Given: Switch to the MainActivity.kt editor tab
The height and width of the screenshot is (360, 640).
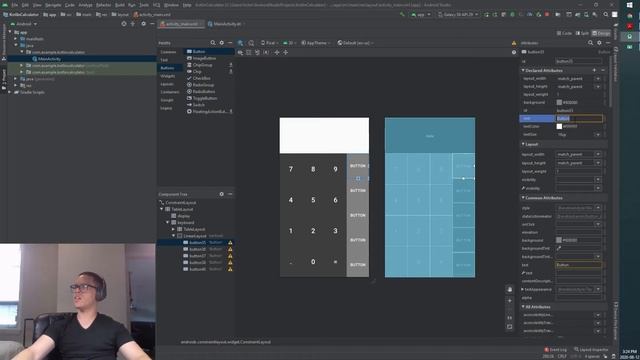Looking at the screenshot, I should pyautogui.click(x=227, y=24).
